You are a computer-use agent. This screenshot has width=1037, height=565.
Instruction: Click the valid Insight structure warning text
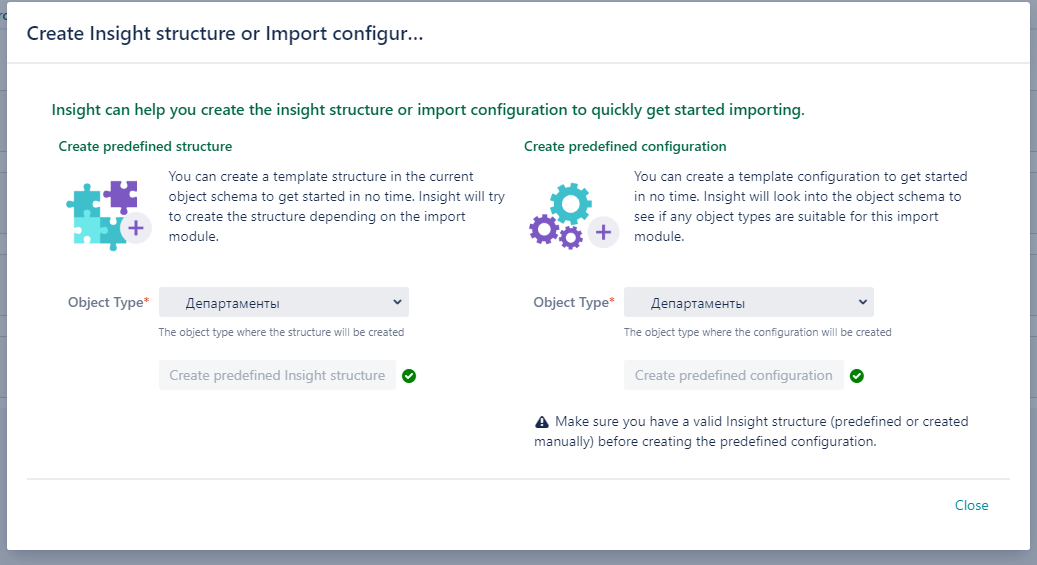click(751, 431)
